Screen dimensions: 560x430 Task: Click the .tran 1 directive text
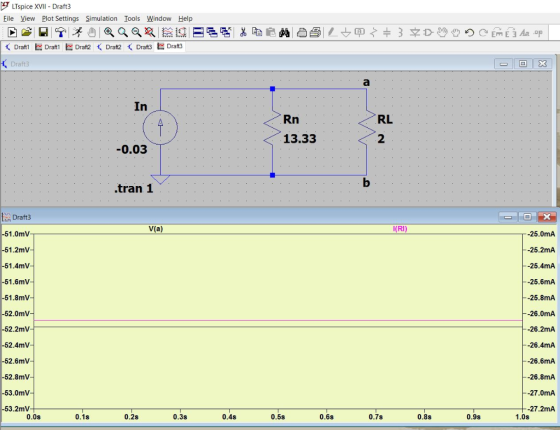coord(134,188)
